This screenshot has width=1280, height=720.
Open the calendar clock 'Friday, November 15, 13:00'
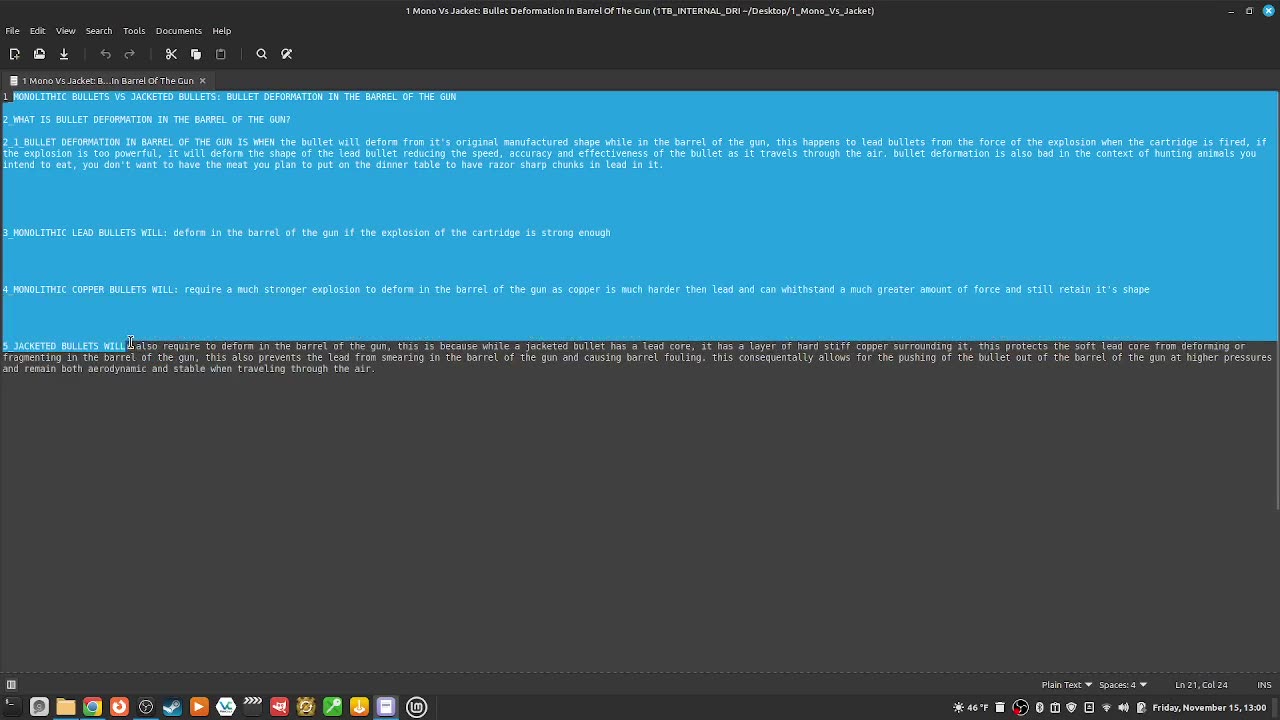(1209, 707)
